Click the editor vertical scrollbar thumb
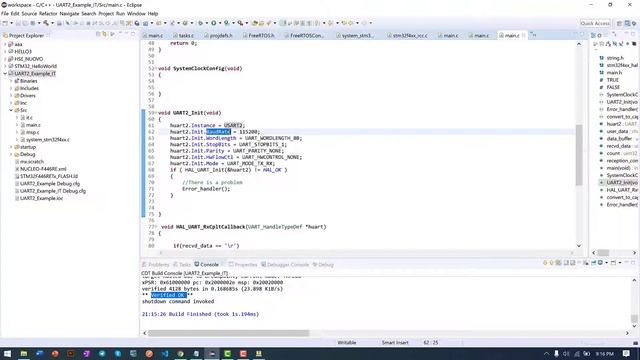This screenshot has height=360, width=640. pyautogui.click(x=579, y=155)
